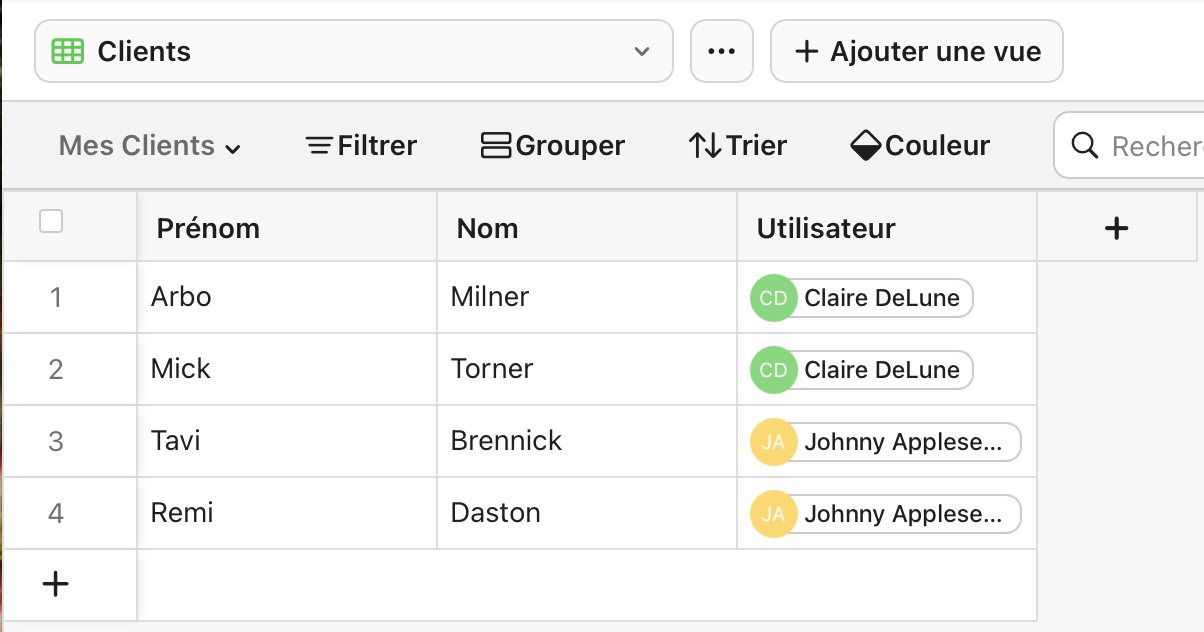Select all rows with the header checkbox
Image resolution: width=1204 pixels, height=632 pixels.
click(x=50, y=221)
